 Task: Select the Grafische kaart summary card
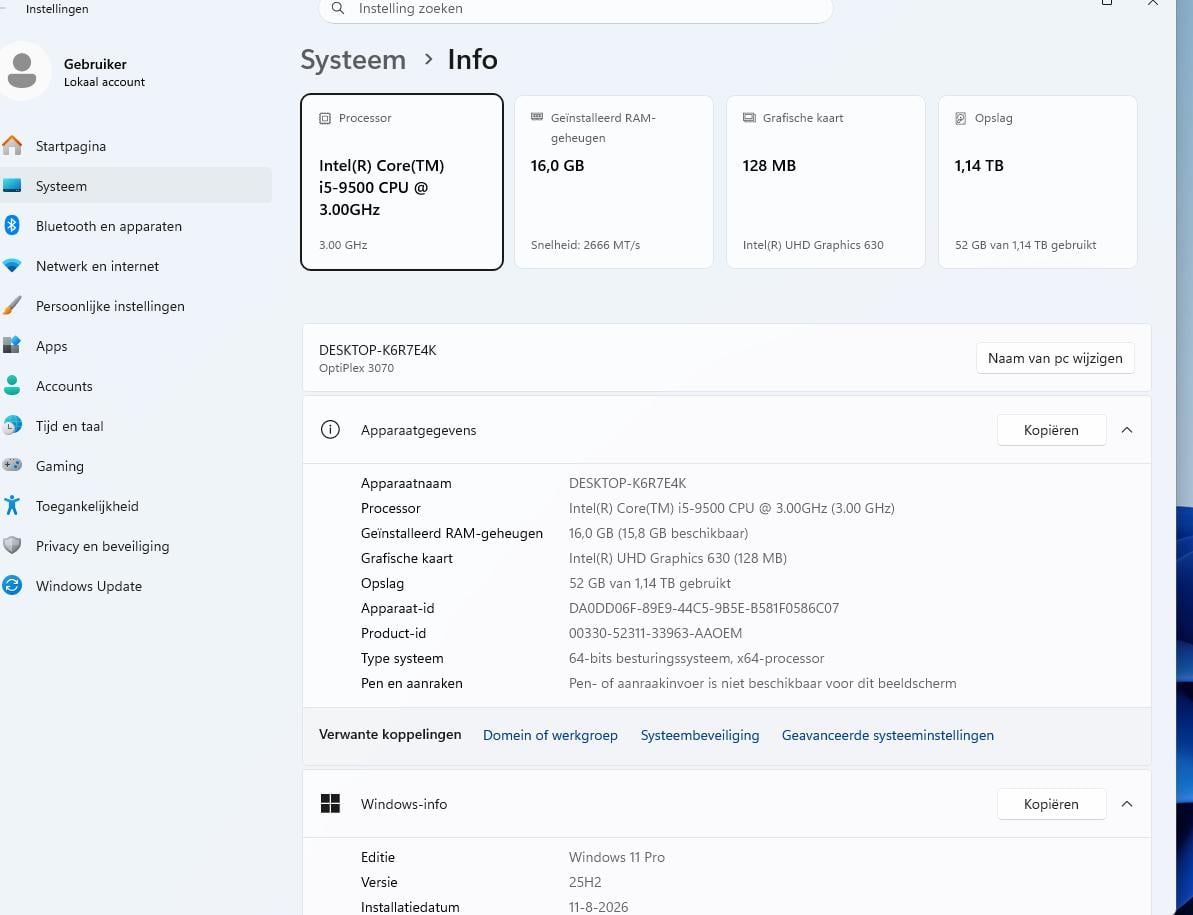click(x=826, y=182)
